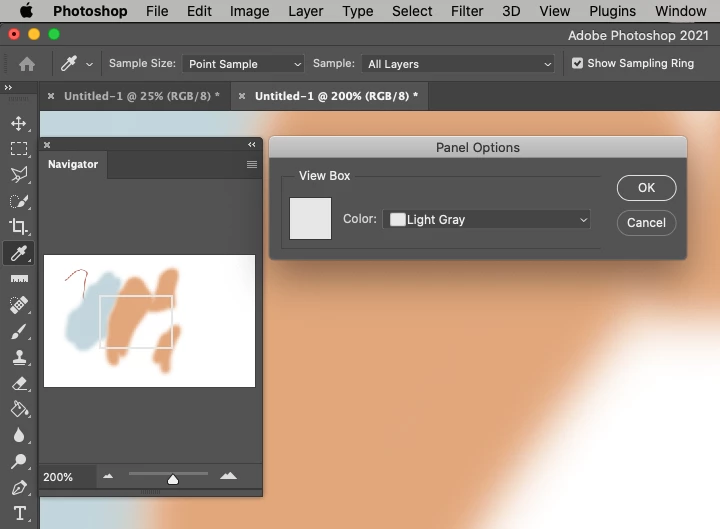The width and height of the screenshot is (720, 529).
Task: Select the Polygonal Lasso tool
Action: pyautogui.click(x=19, y=174)
